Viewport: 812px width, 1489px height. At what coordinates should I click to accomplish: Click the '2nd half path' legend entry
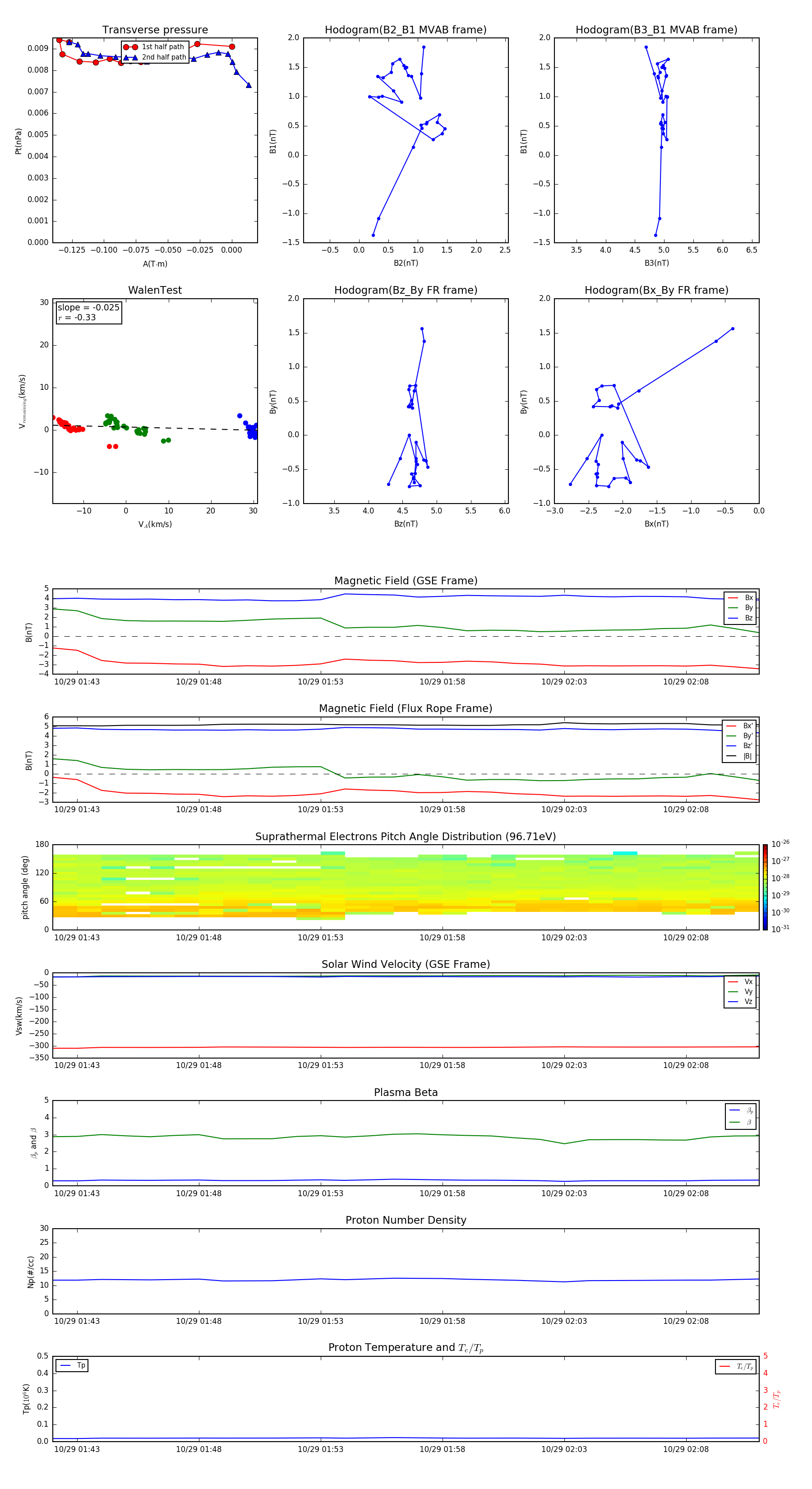pyautogui.click(x=155, y=57)
